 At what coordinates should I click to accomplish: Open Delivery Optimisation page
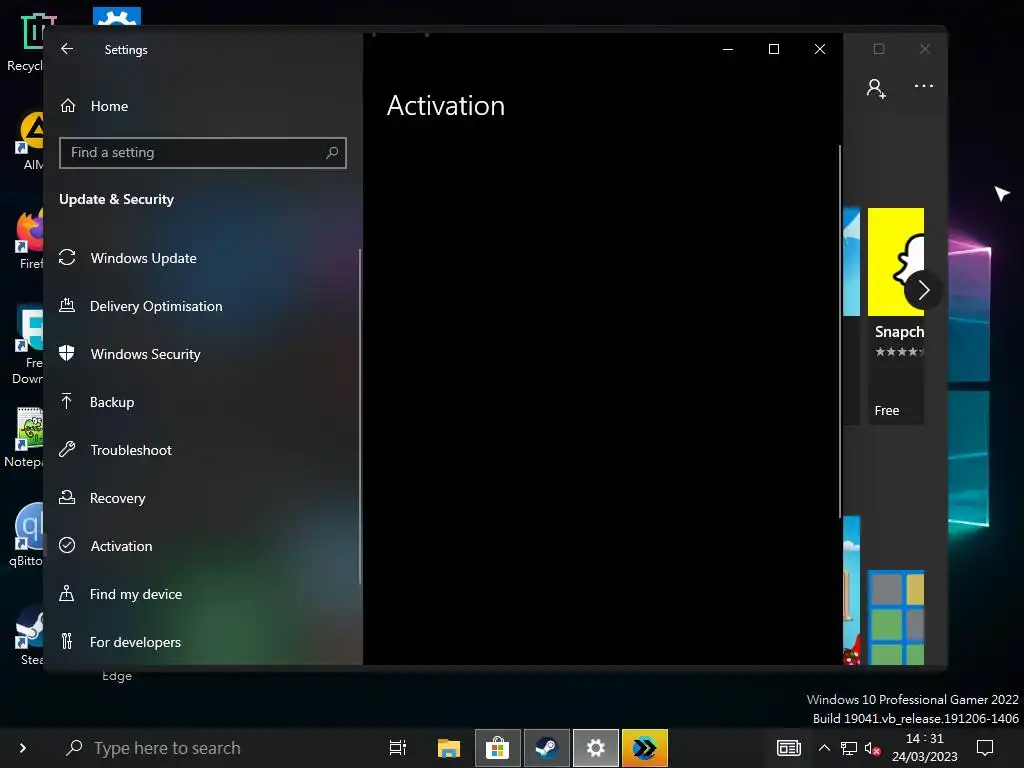point(156,306)
